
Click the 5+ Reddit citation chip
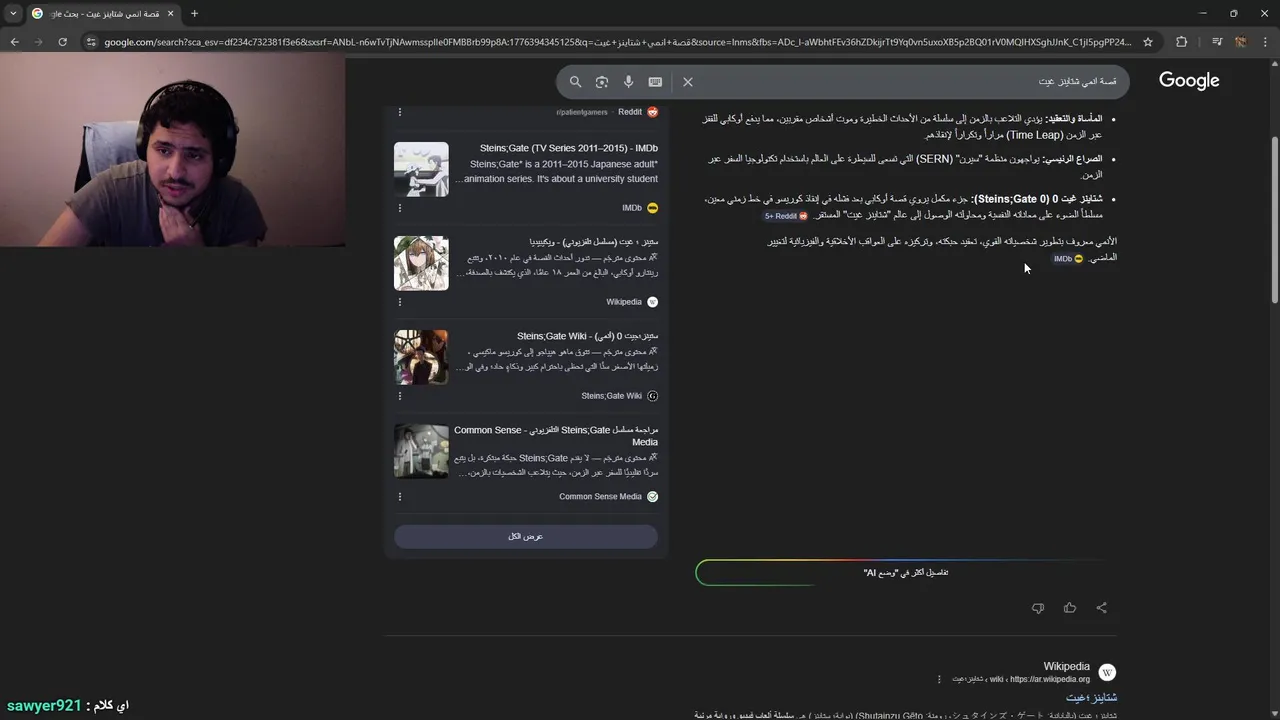click(x=785, y=216)
